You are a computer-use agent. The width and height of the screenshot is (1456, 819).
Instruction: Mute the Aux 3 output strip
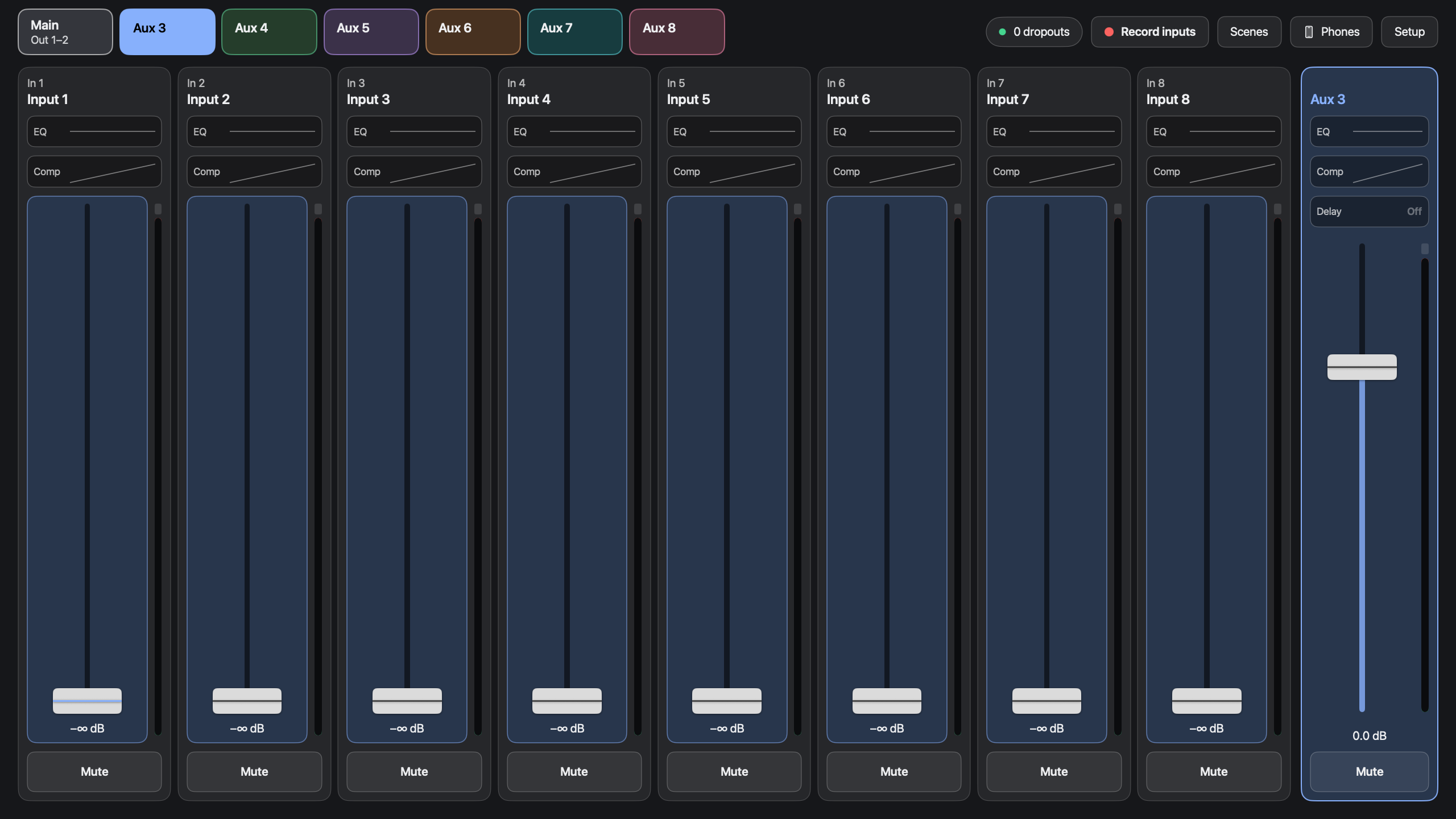[x=1370, y=771]
